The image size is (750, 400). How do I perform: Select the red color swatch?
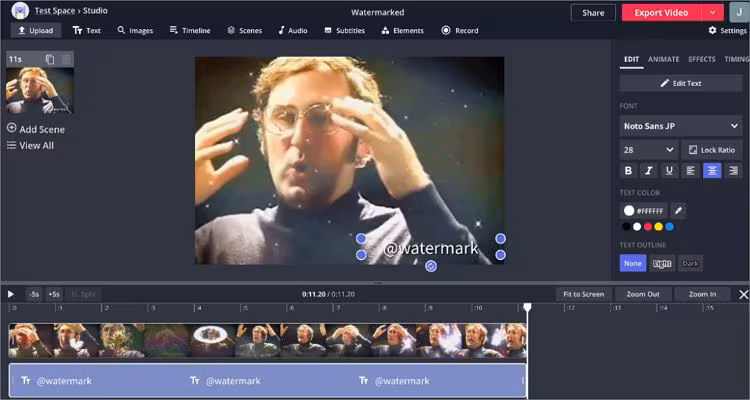click(x=648, y=227)
